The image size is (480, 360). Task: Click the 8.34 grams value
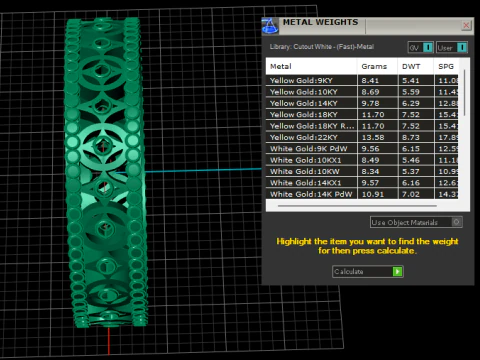point(370,171)
